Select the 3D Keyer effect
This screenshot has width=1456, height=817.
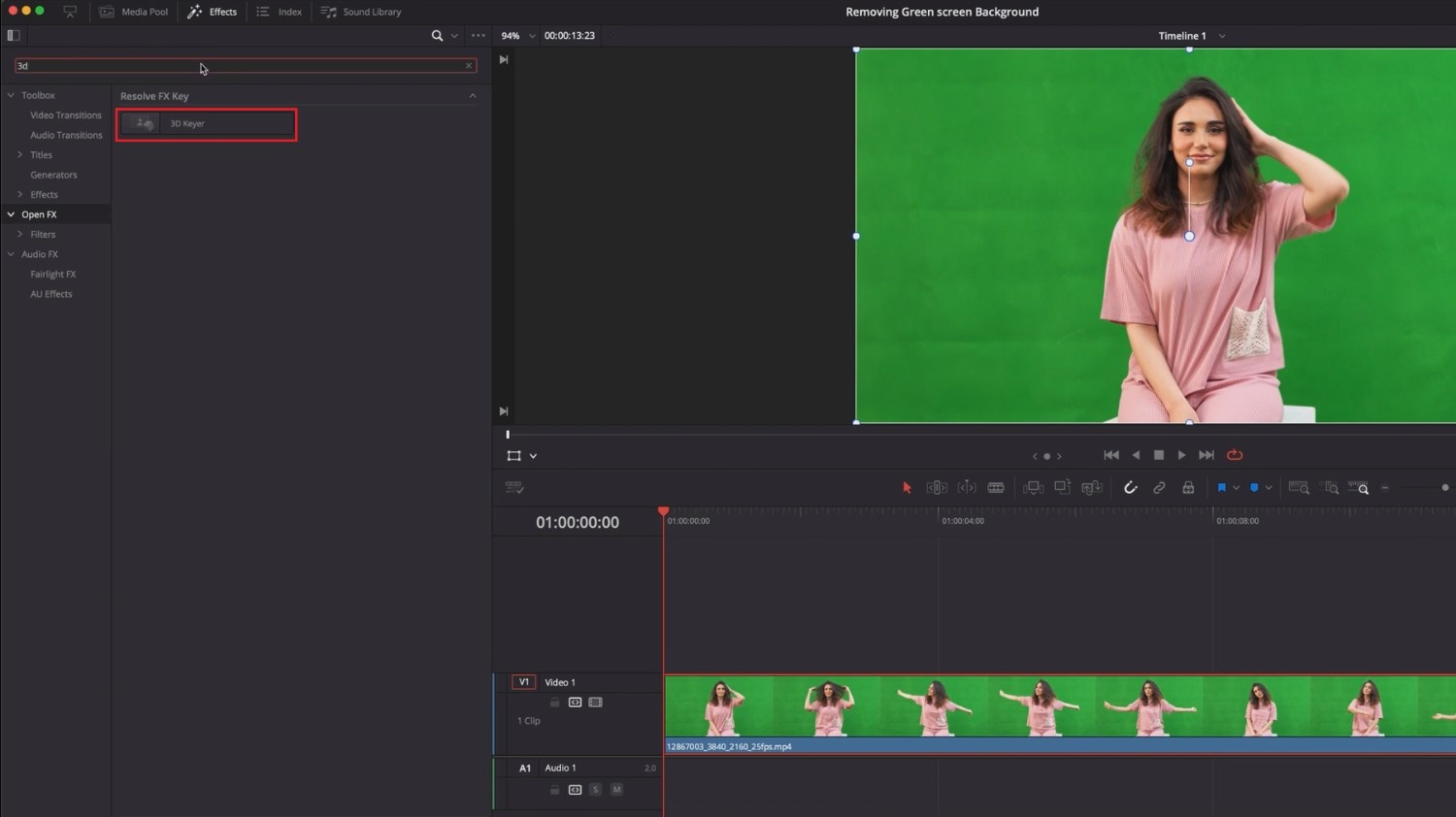207,124
